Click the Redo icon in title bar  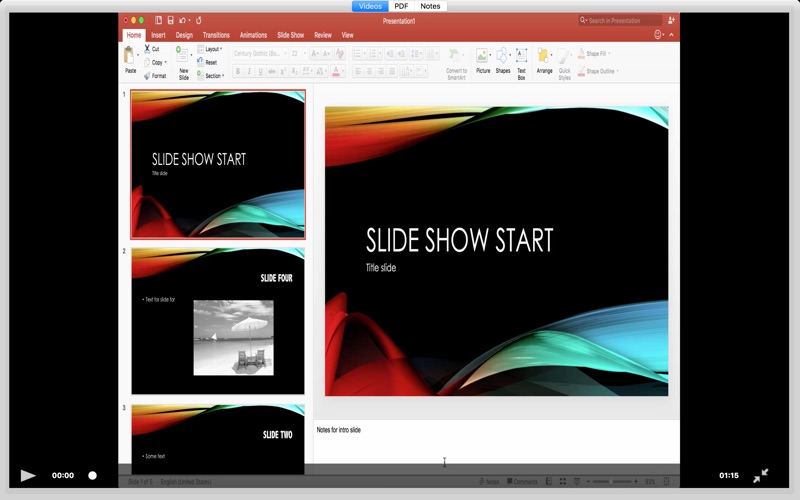[x=198, y=20]
